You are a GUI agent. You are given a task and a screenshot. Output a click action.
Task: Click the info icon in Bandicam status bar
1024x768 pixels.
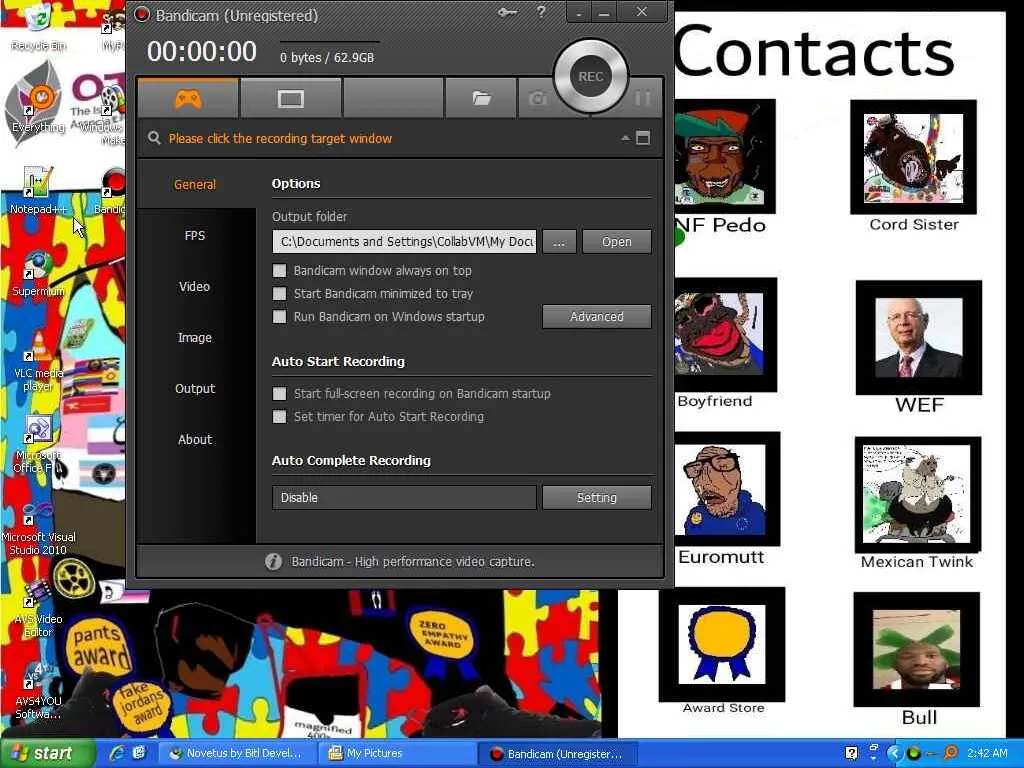tap(274, 561)
